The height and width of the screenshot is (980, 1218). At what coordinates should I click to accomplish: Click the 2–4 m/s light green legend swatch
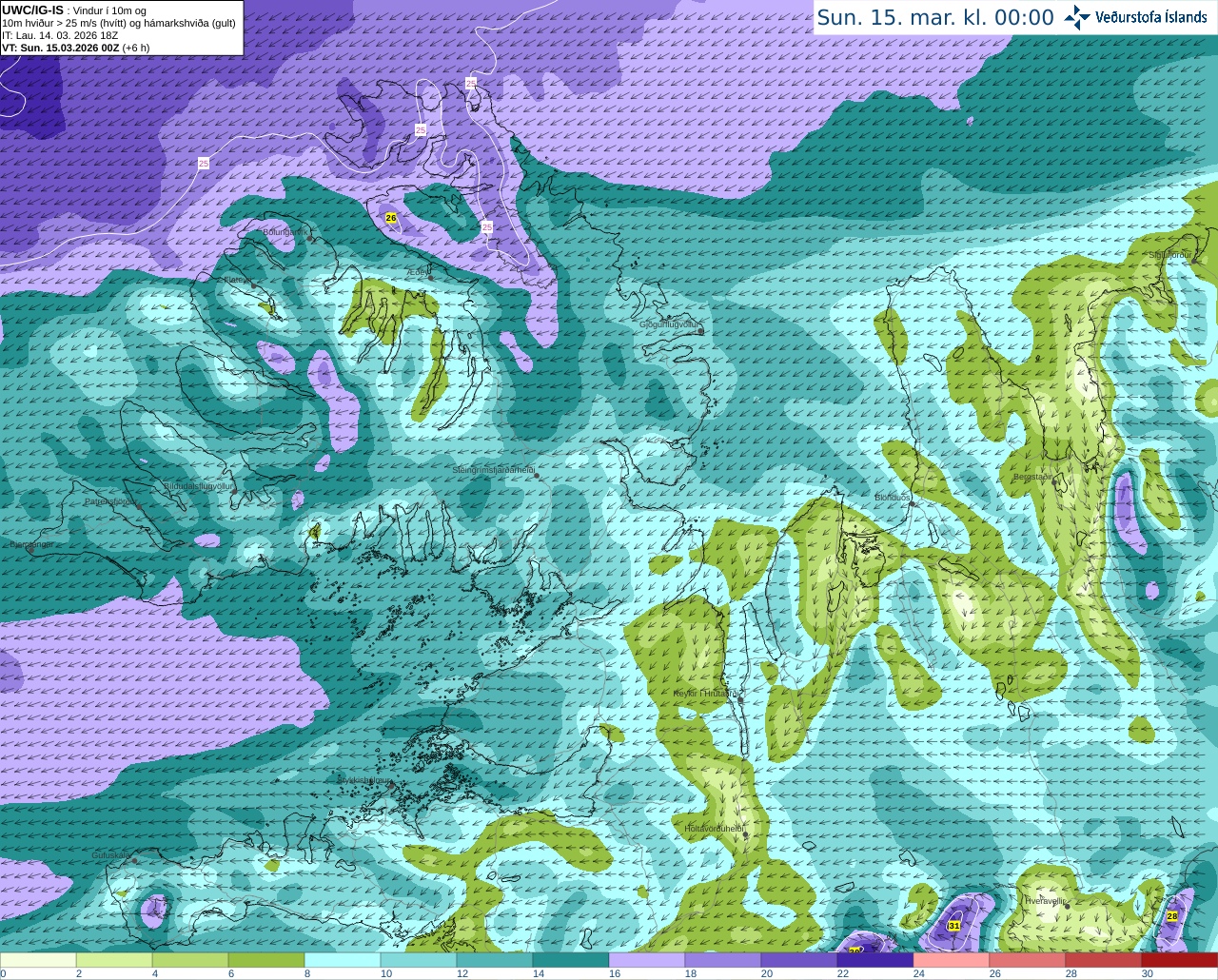(114, 960)
